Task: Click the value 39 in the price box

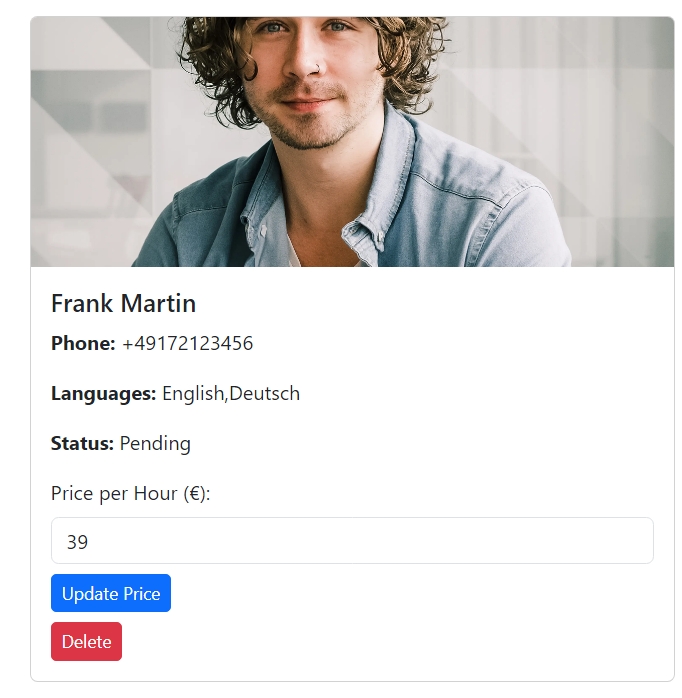Action: click(x=77, y=542)
